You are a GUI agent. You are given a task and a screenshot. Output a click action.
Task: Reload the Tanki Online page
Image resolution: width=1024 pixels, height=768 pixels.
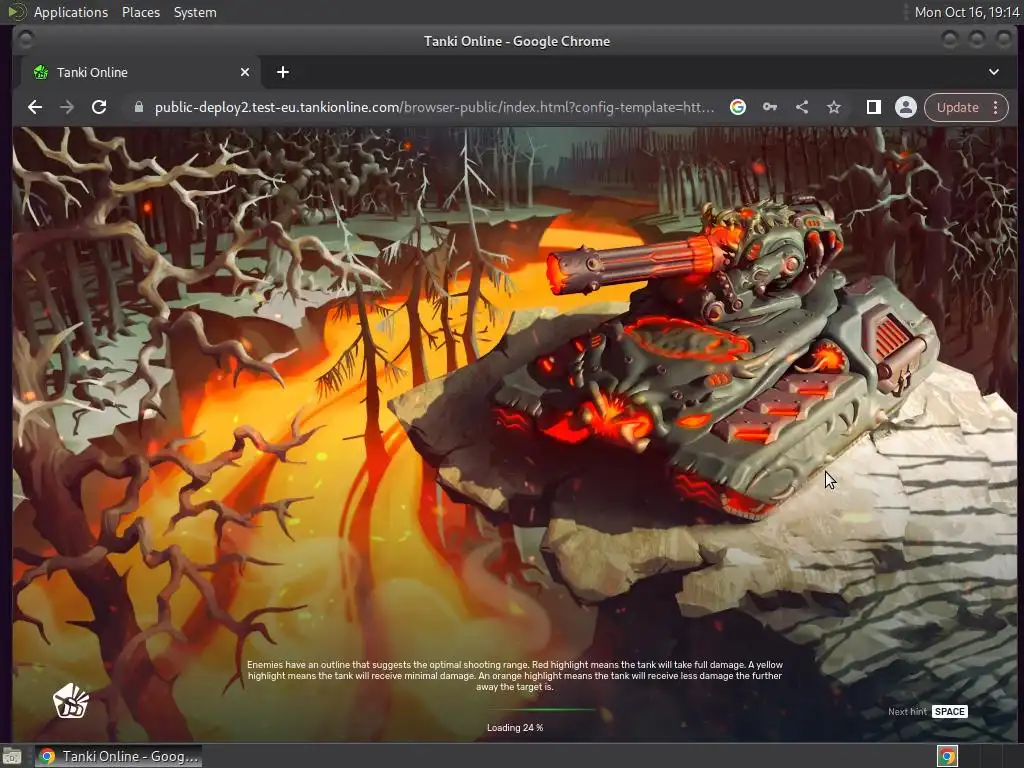pos(99,107)
